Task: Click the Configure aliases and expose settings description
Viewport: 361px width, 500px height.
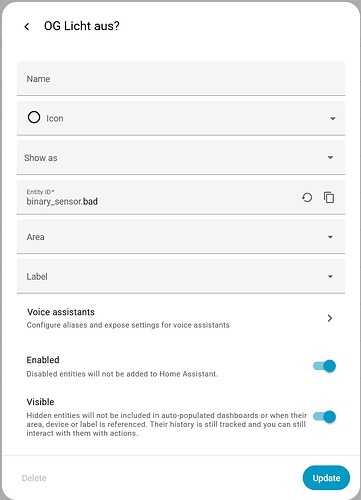Action: (128, 325)
